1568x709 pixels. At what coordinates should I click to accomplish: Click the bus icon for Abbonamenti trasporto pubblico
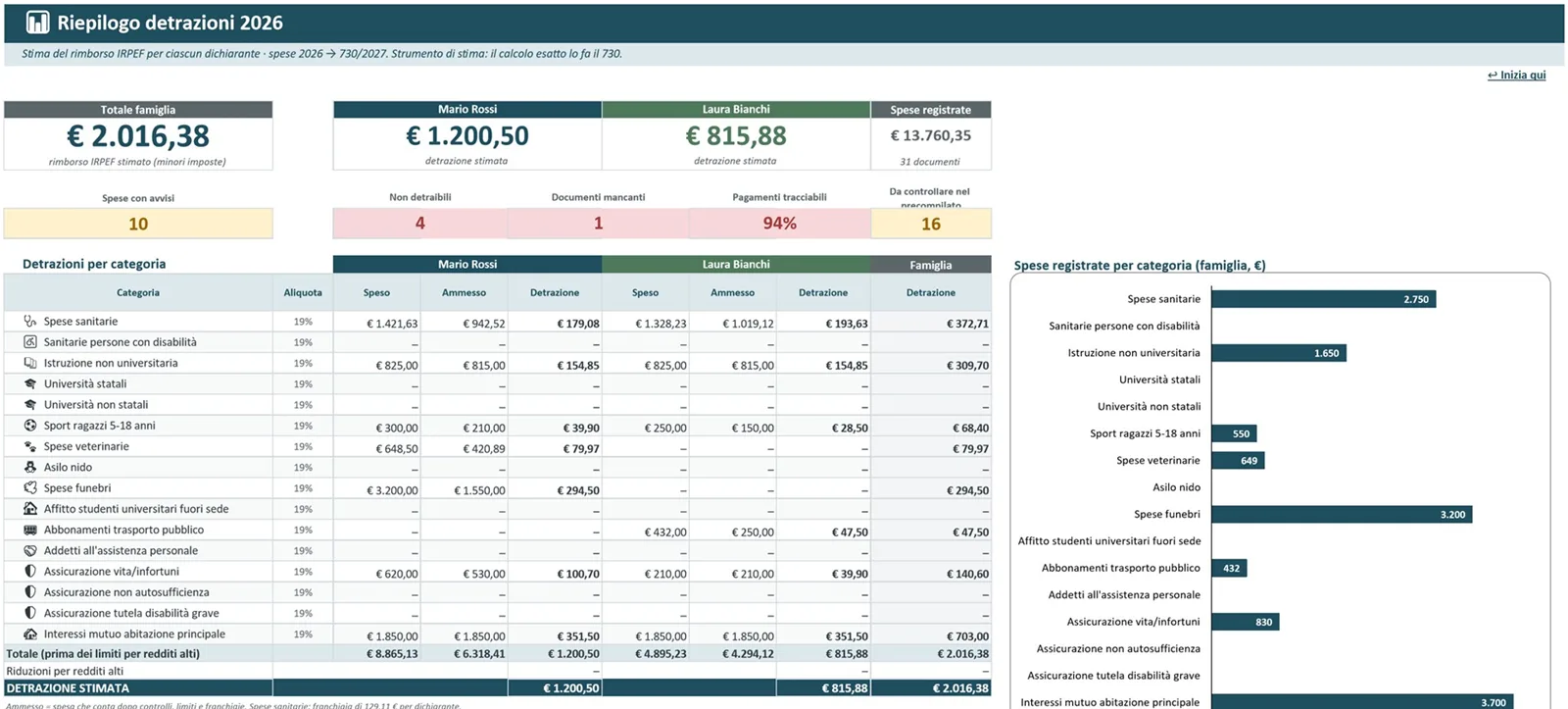tap(30, 530)
